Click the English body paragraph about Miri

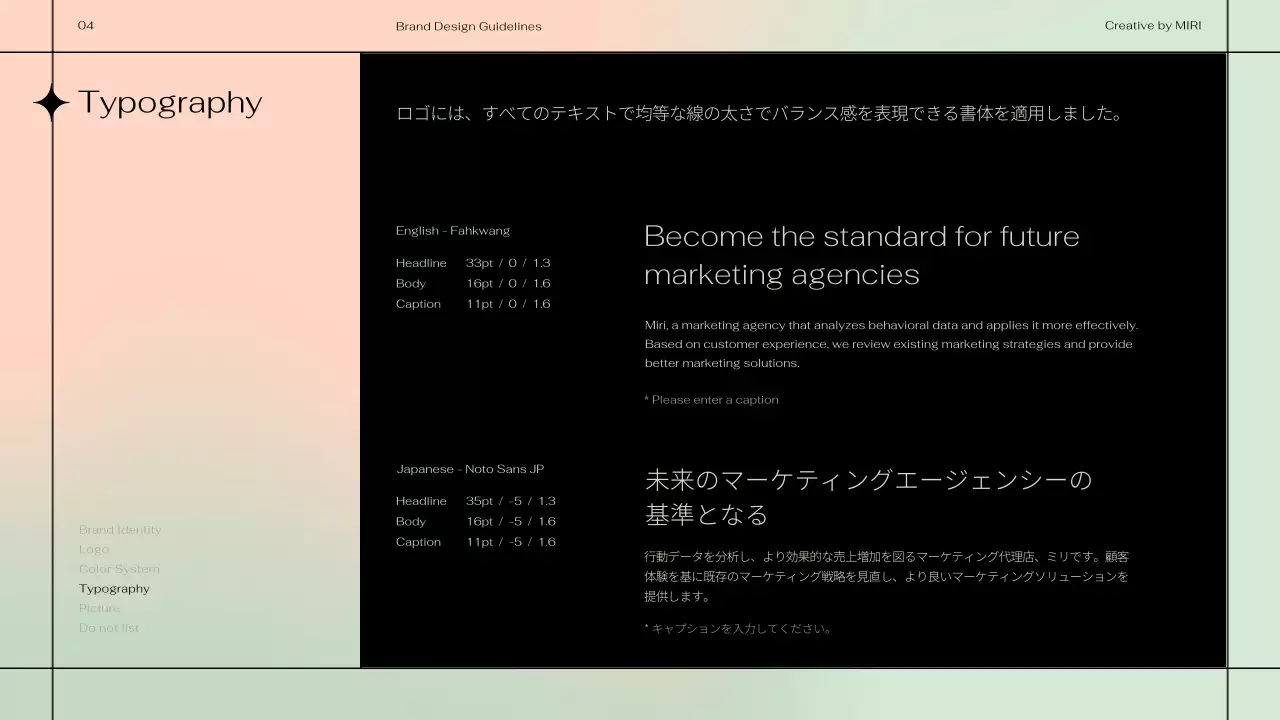tap(891, 344)
